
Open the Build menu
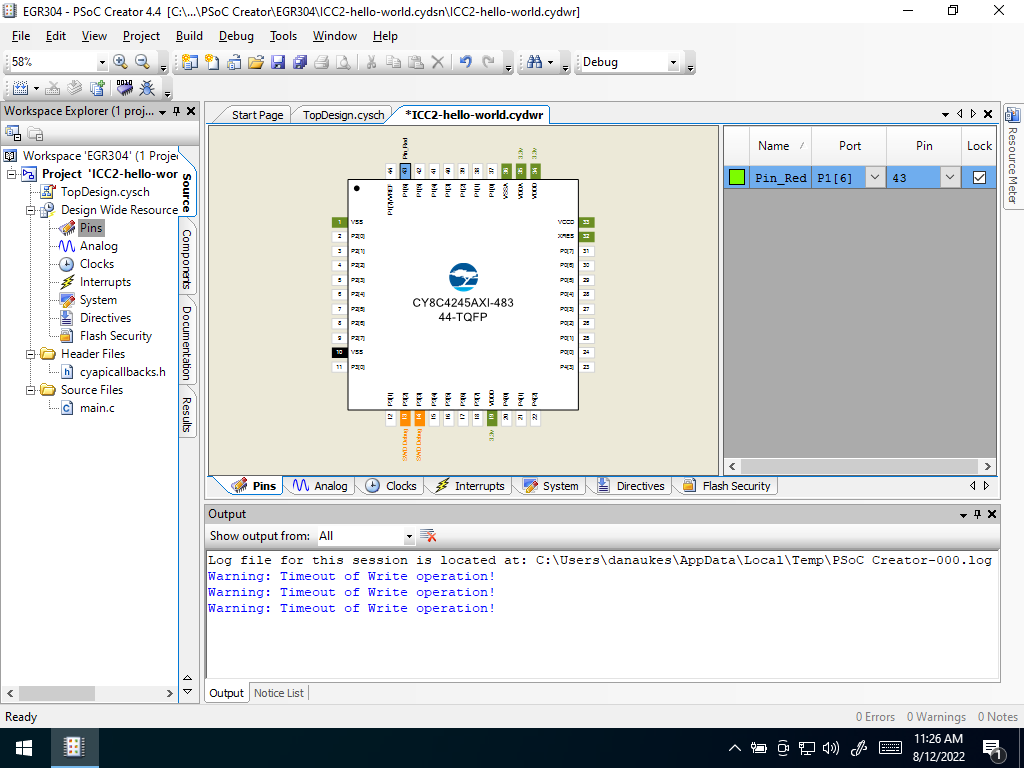pos(189,36)
